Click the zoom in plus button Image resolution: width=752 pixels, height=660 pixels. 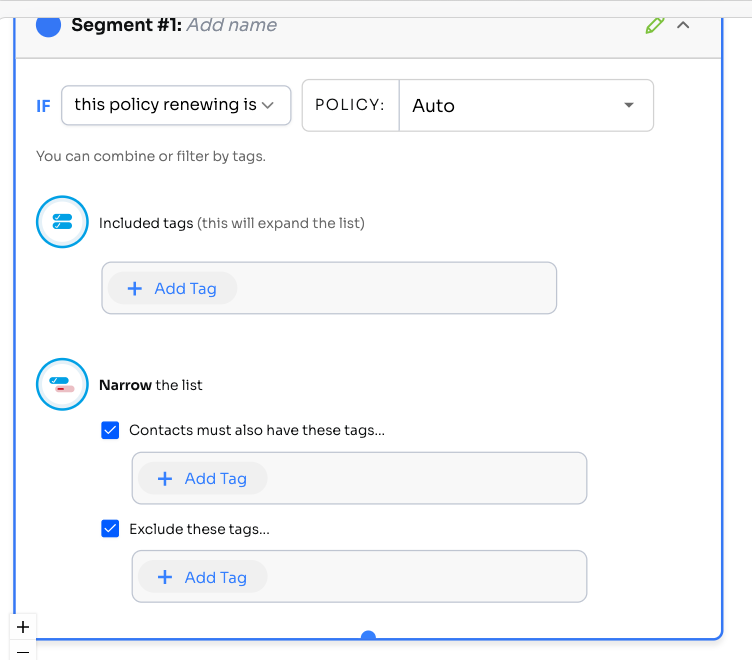click(23, 627)
